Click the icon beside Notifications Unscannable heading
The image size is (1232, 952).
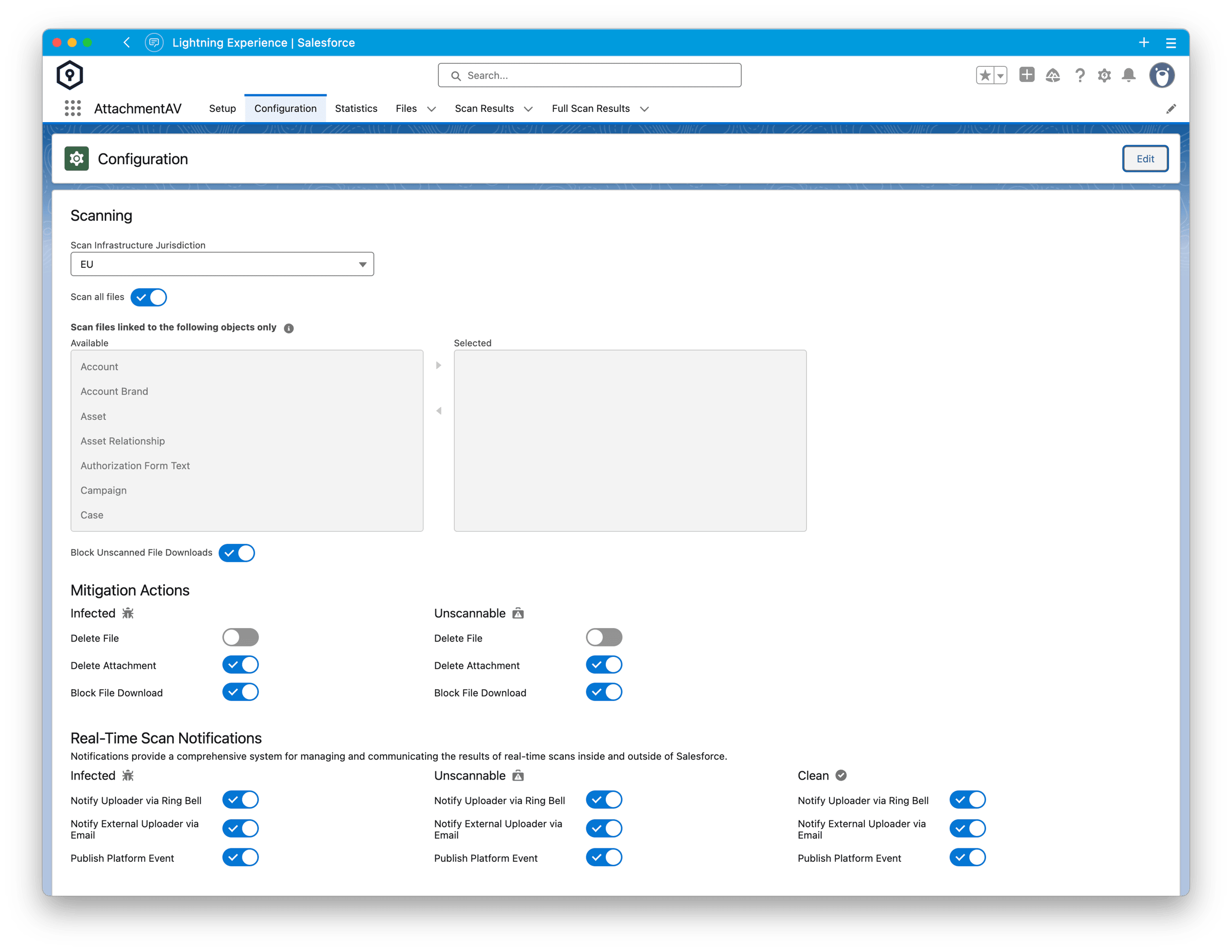(x=518, y=775)
